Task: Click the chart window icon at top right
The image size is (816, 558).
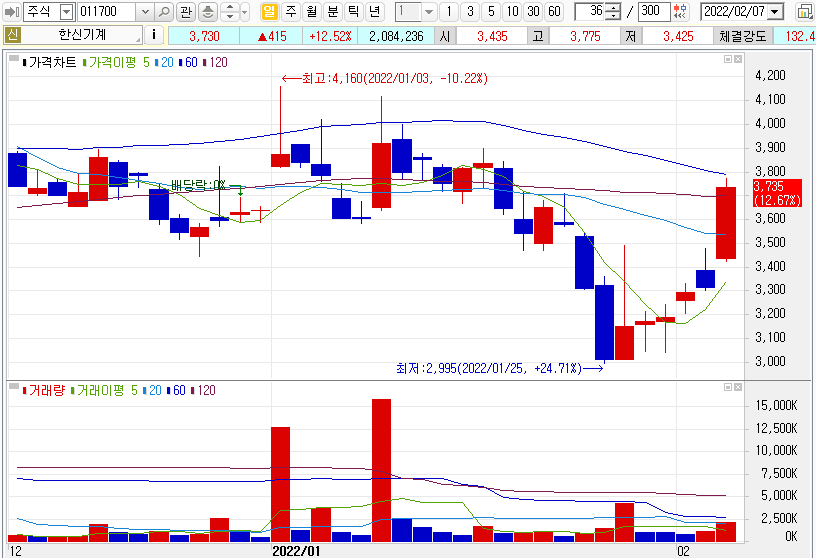Action: click(x=805, y=11)
